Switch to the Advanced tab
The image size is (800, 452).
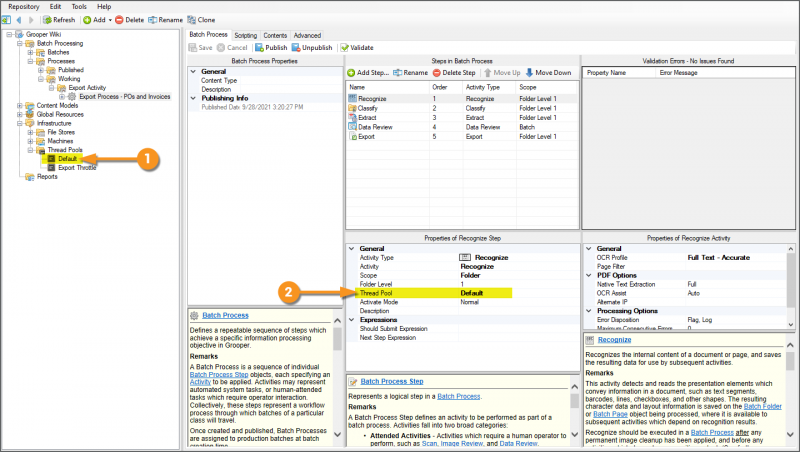(x=307, y=35)
